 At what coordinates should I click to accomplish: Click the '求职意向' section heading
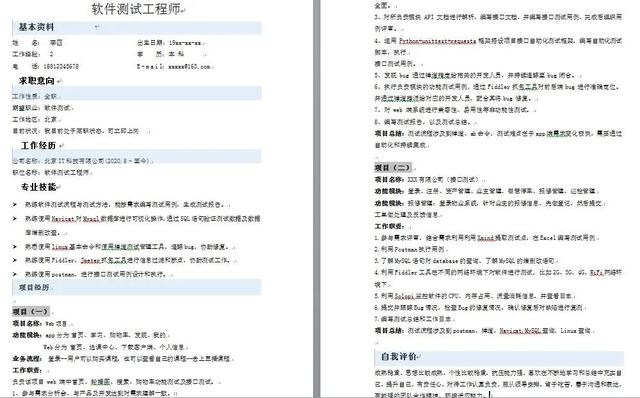37,81
